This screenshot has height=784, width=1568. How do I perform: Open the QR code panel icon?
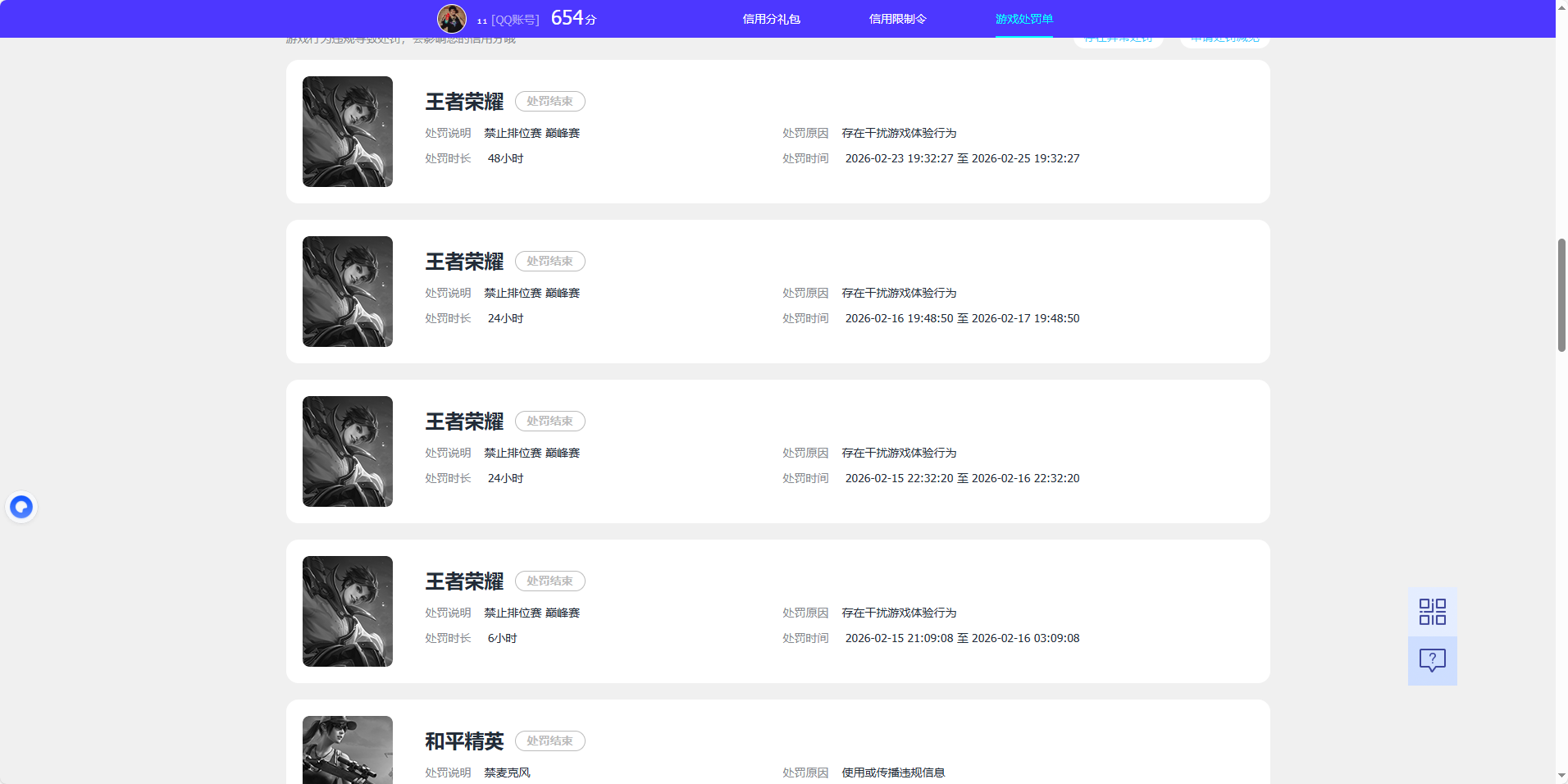[1432, 611]
